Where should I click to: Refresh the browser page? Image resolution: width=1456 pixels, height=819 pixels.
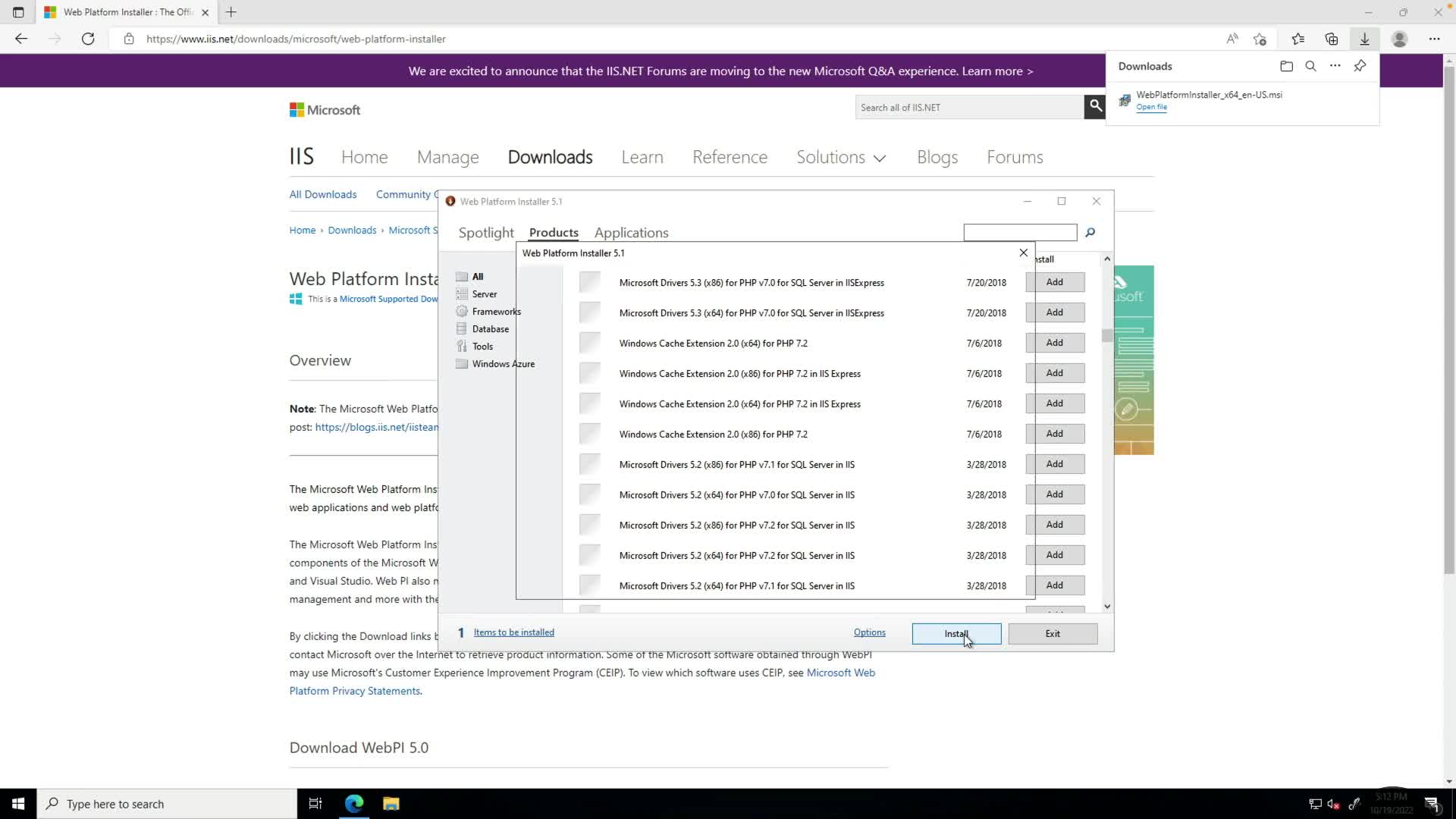[88, 39]
